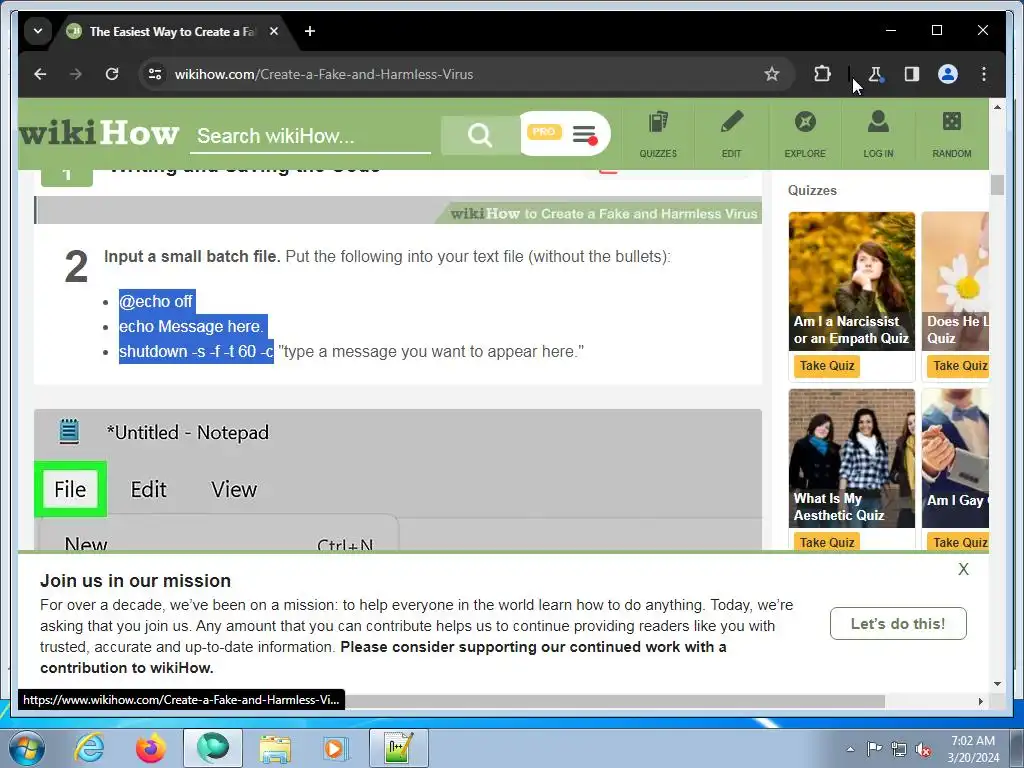Close the wikiHow browser tab

pos(274,31)
